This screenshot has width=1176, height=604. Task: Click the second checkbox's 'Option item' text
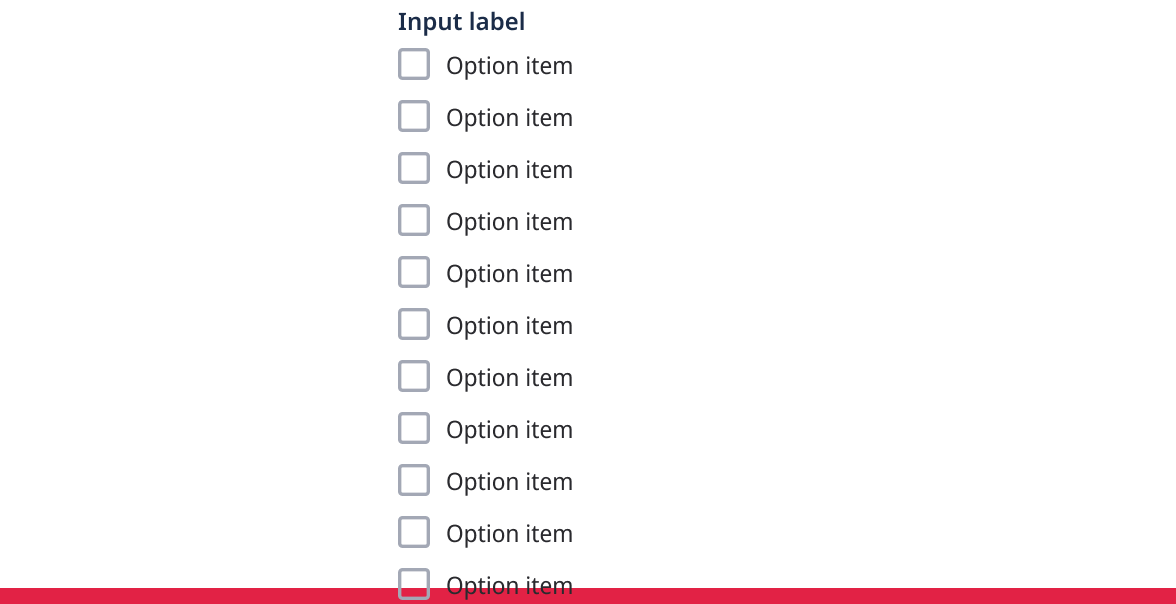pyautogui.click(x=509, y=118)
